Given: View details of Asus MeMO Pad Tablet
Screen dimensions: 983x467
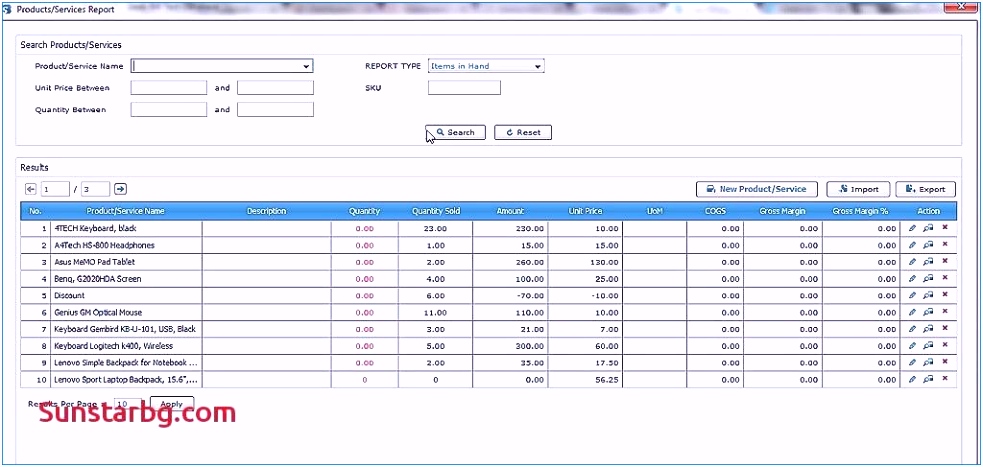Looking at the screenshot, I should 928,262.
